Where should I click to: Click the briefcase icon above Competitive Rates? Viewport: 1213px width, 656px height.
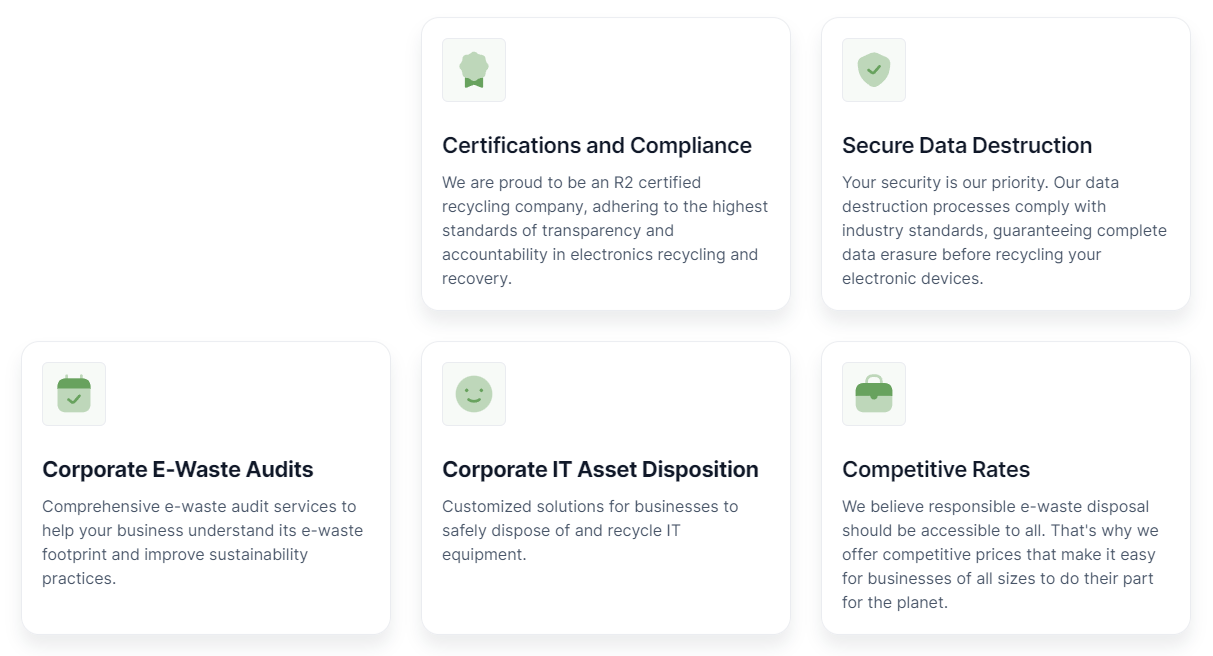click(x=874, y=394)
